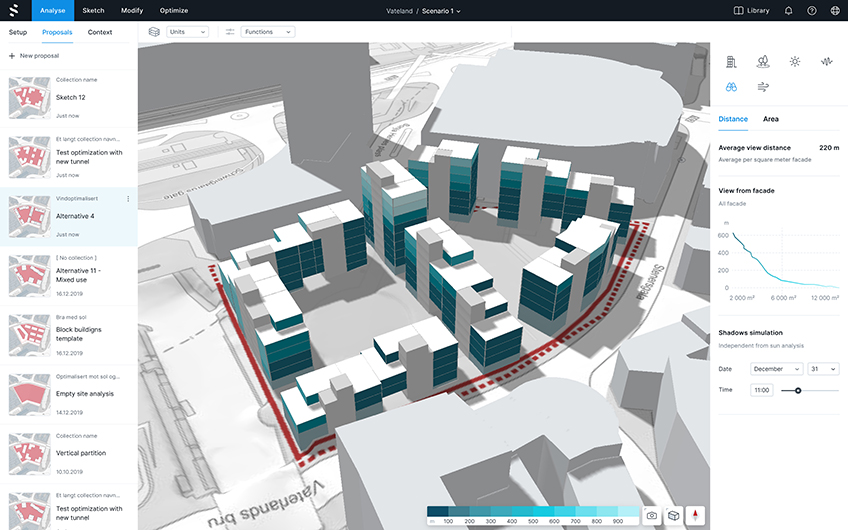
Task: Click the compass north arrow icon
Action: coord(696,515)
